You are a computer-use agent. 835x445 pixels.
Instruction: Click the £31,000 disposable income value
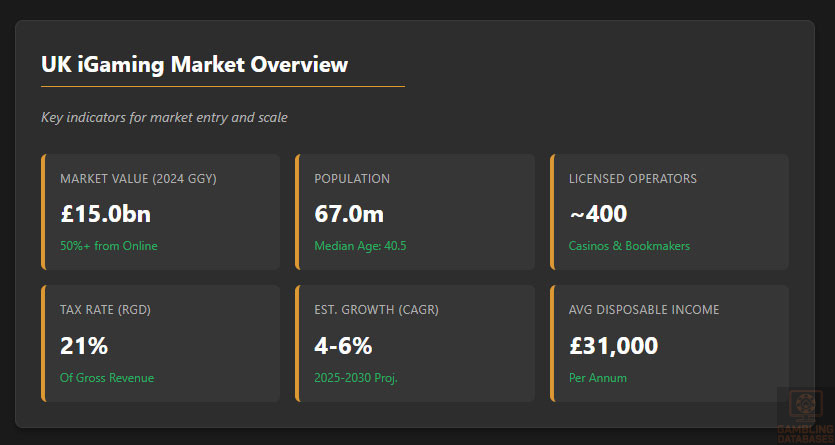point(613,346)
